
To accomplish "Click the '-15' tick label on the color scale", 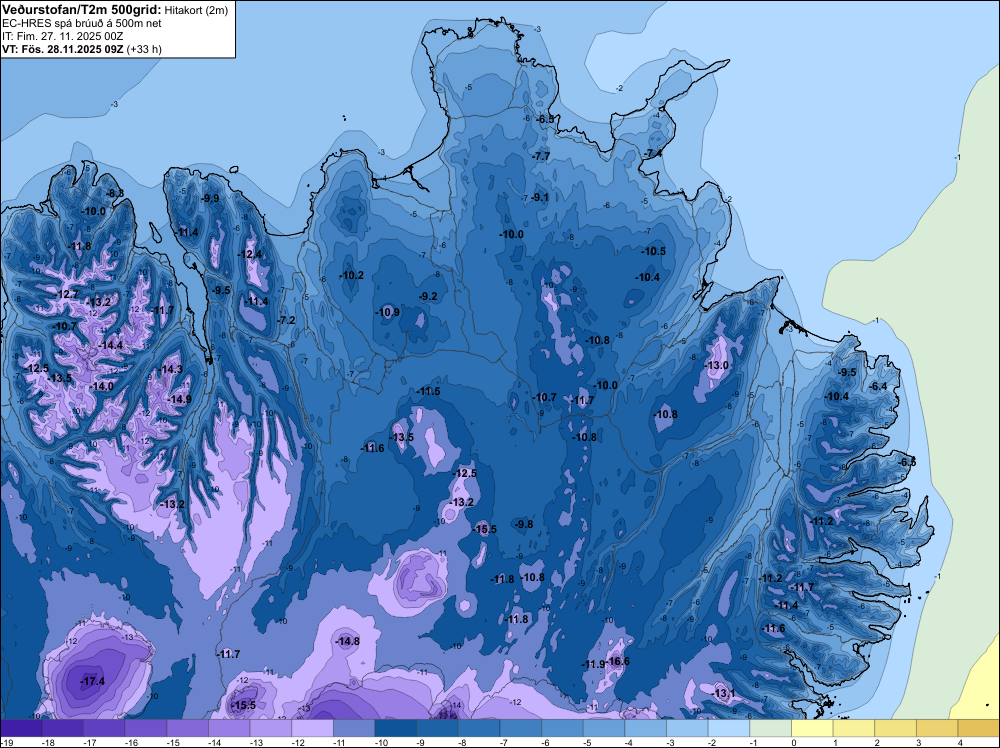I will pos(172,743).
